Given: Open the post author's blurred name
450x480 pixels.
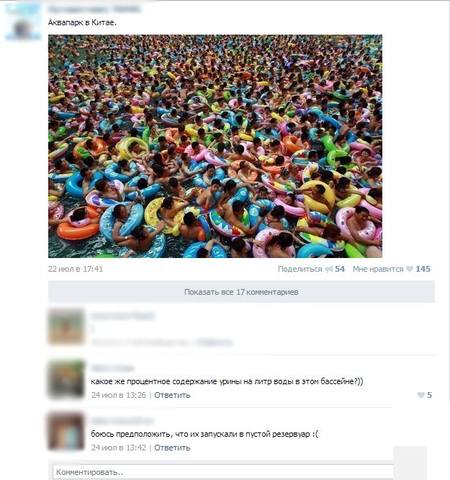Looking at the screenshot, I should pos(94,10).
